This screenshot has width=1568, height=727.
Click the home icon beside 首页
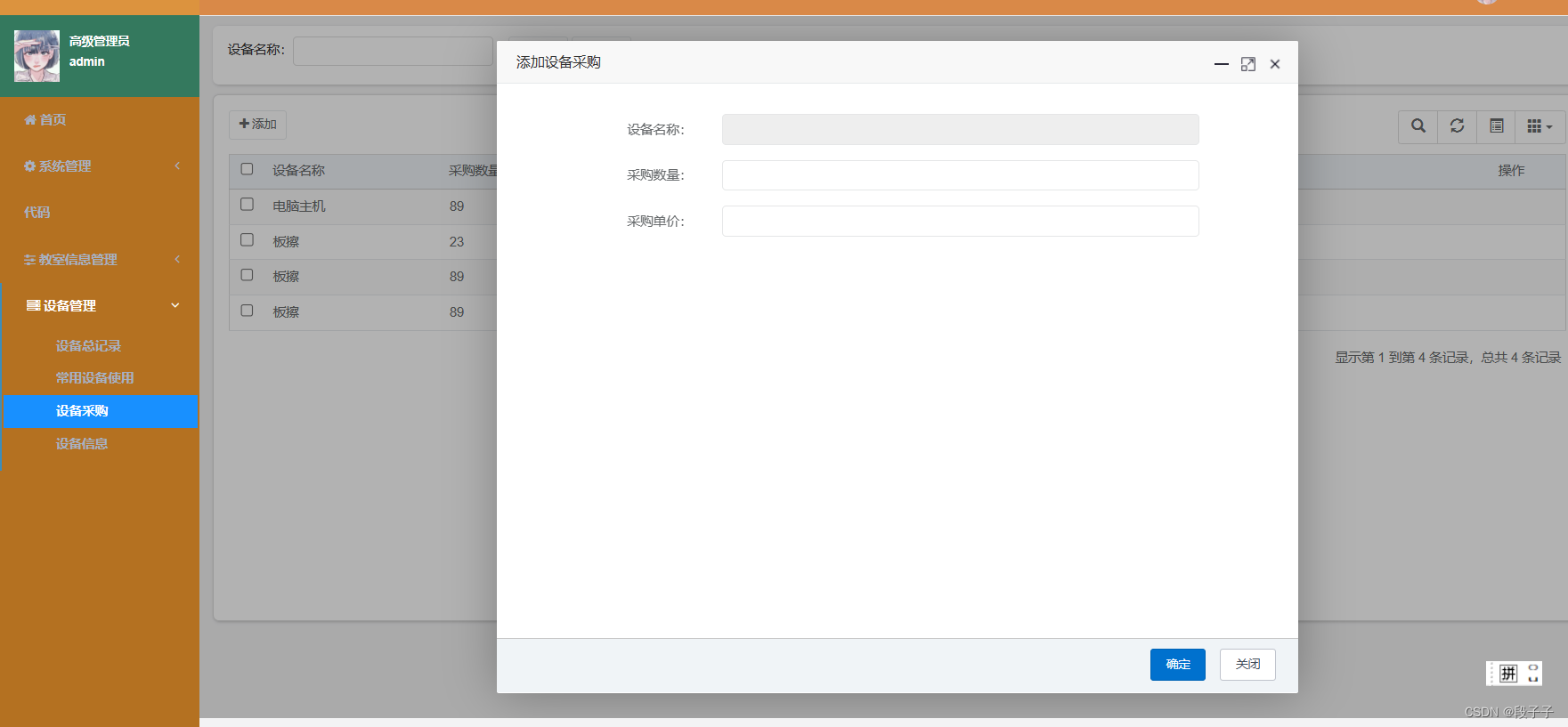click(x=30, y=119)
